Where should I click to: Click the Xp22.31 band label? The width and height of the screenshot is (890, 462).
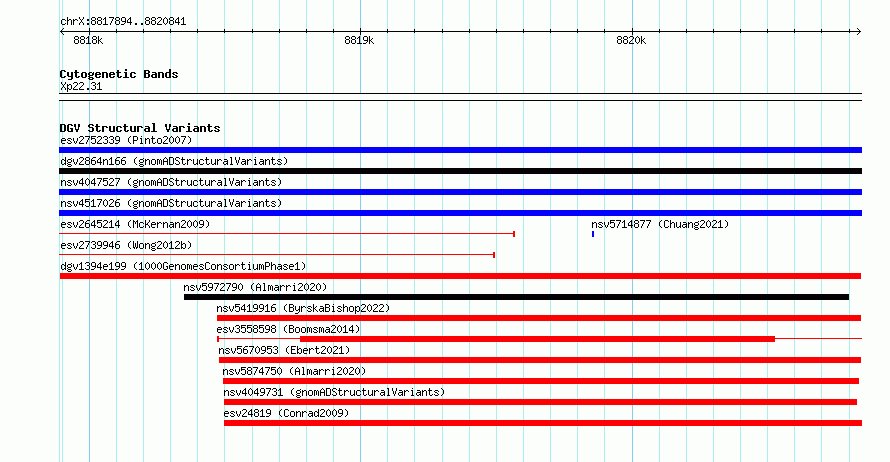tap(81, 86)
